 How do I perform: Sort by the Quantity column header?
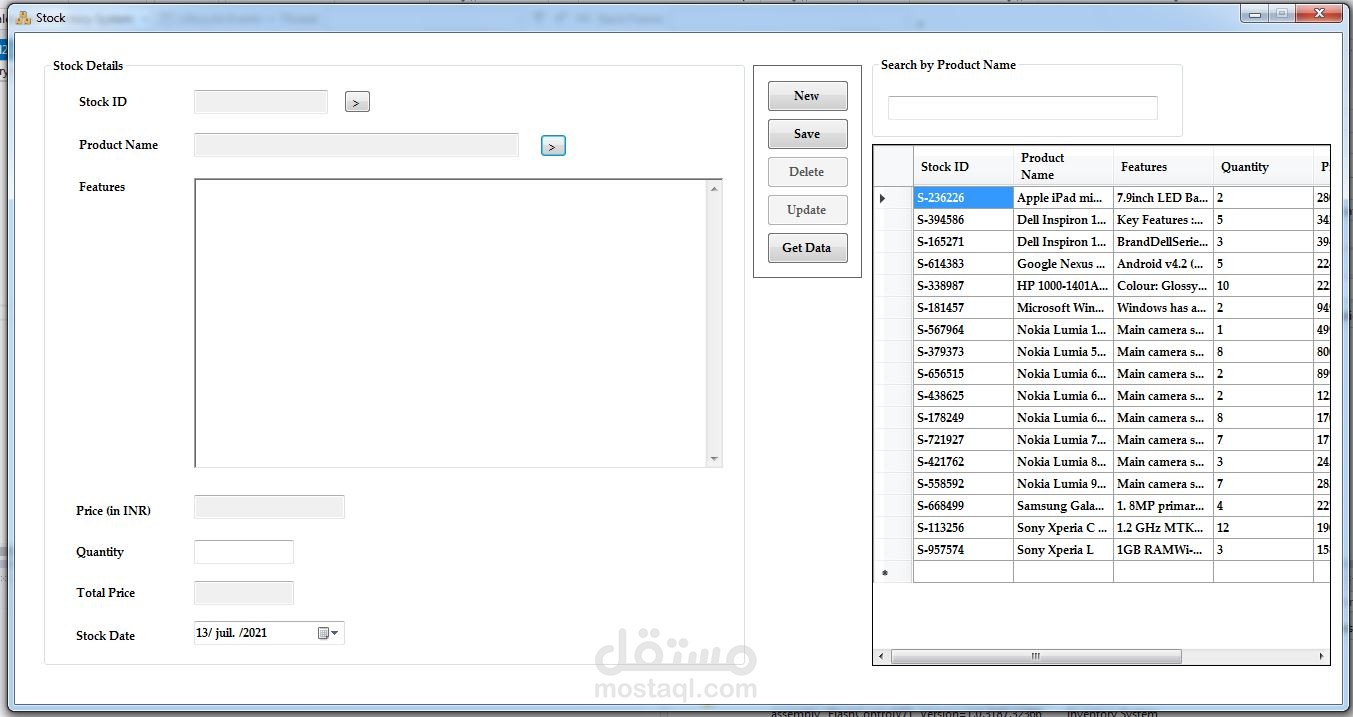pos(1263,167)
